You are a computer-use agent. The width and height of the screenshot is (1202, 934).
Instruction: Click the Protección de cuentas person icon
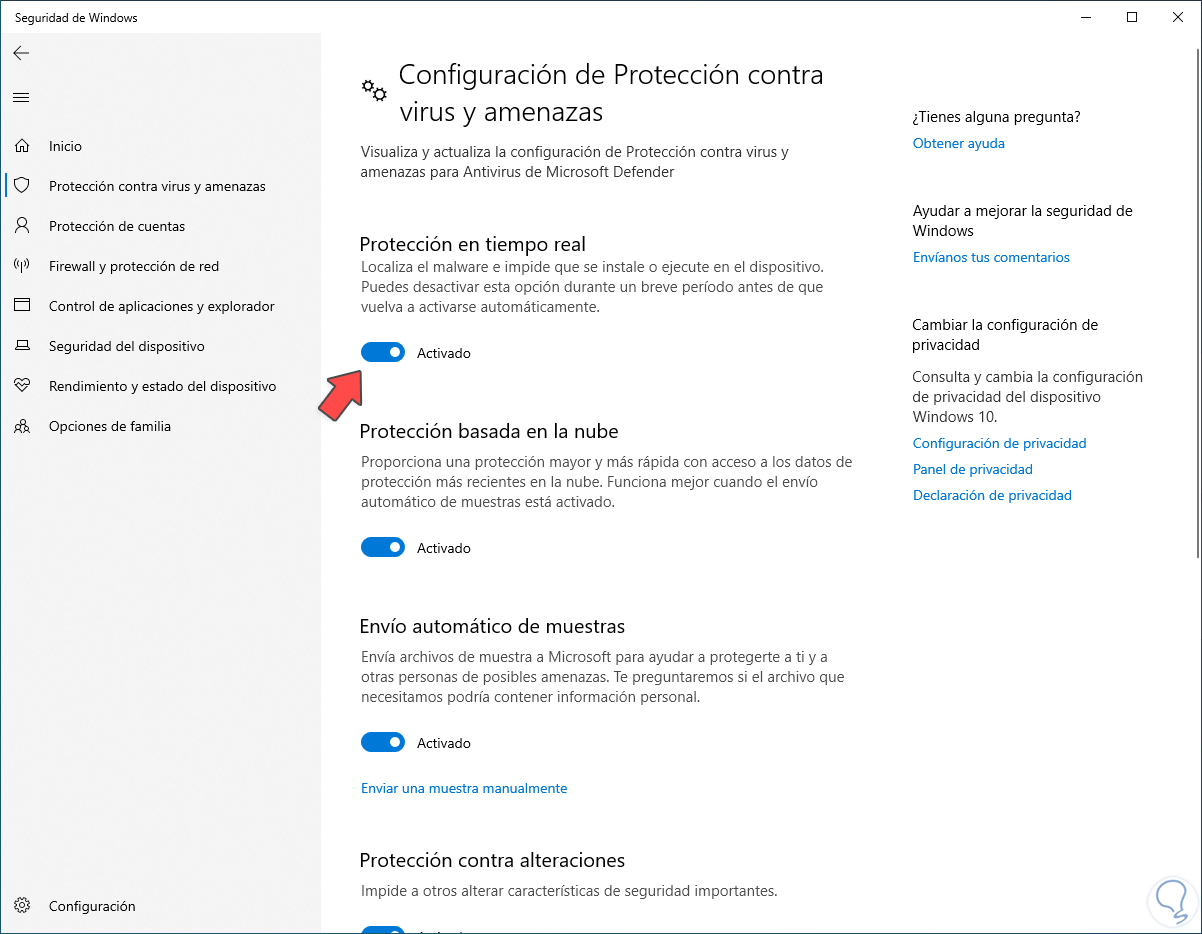click(22, 226)
